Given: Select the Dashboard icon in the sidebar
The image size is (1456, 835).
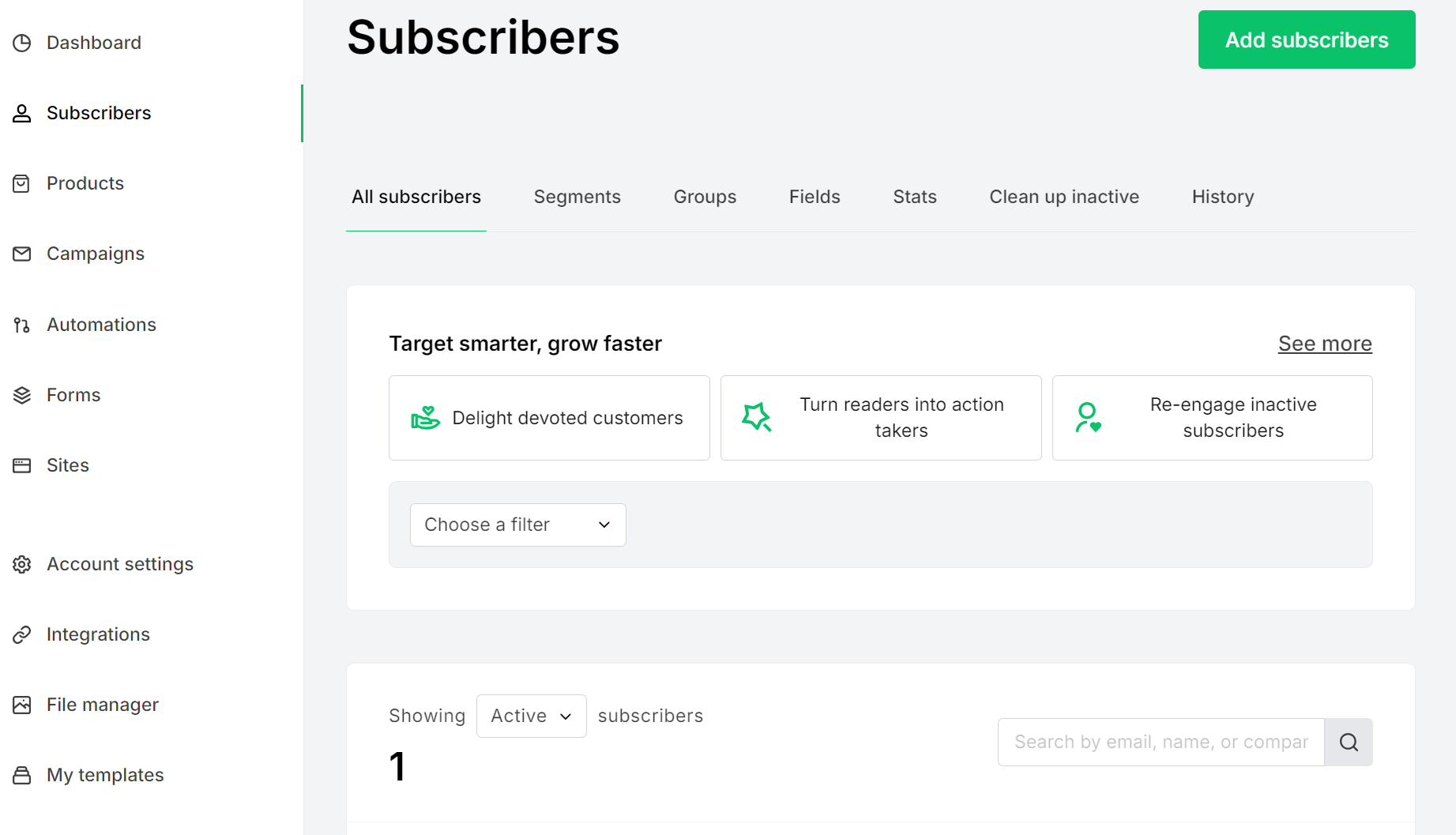Looking at the screenshot, I should [x=21, y=42].
